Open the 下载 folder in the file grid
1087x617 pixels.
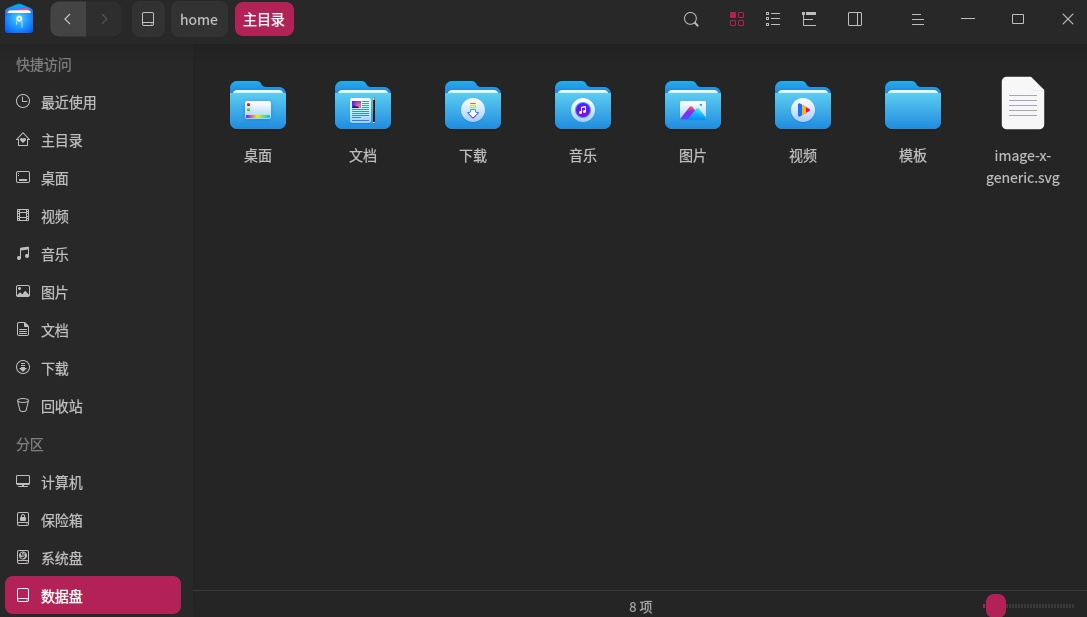[x=473, y=105]
